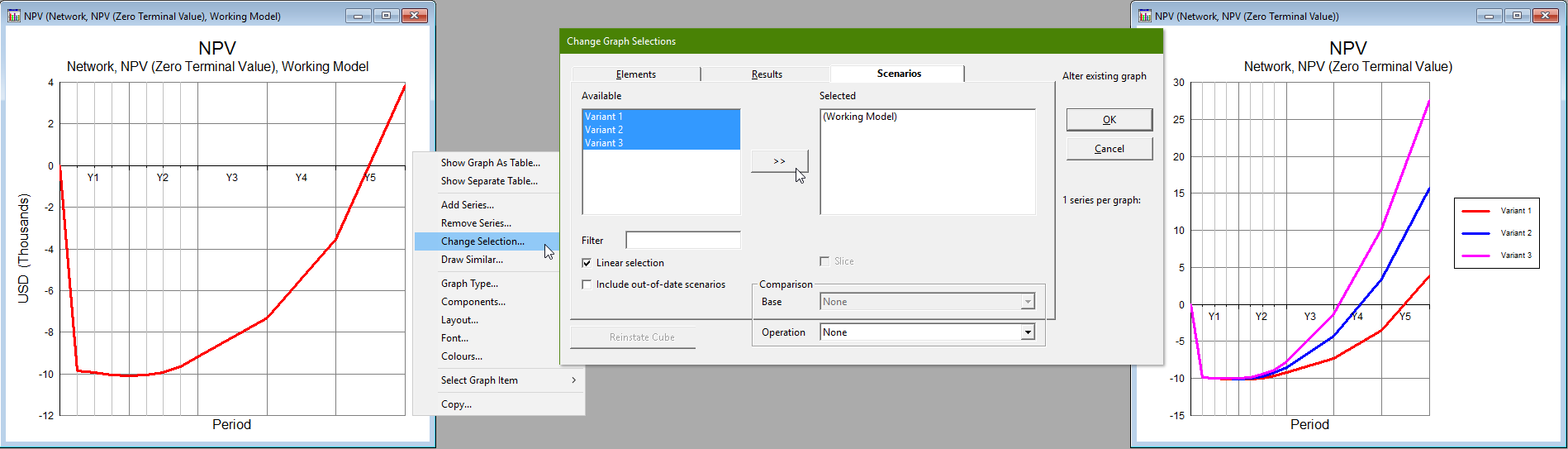Click the right NPV window graph icon
1568x449 pixels.
pyautogui.click(x=1145, y=16)
